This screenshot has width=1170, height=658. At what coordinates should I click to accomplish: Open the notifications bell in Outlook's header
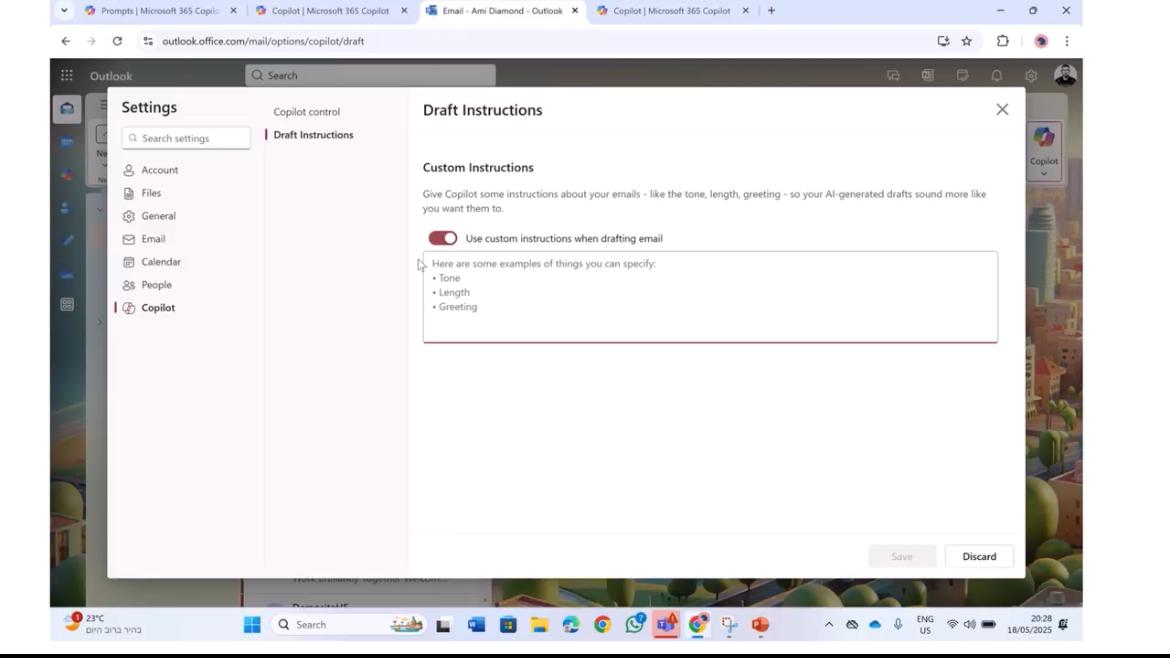[x=996, y=75]
